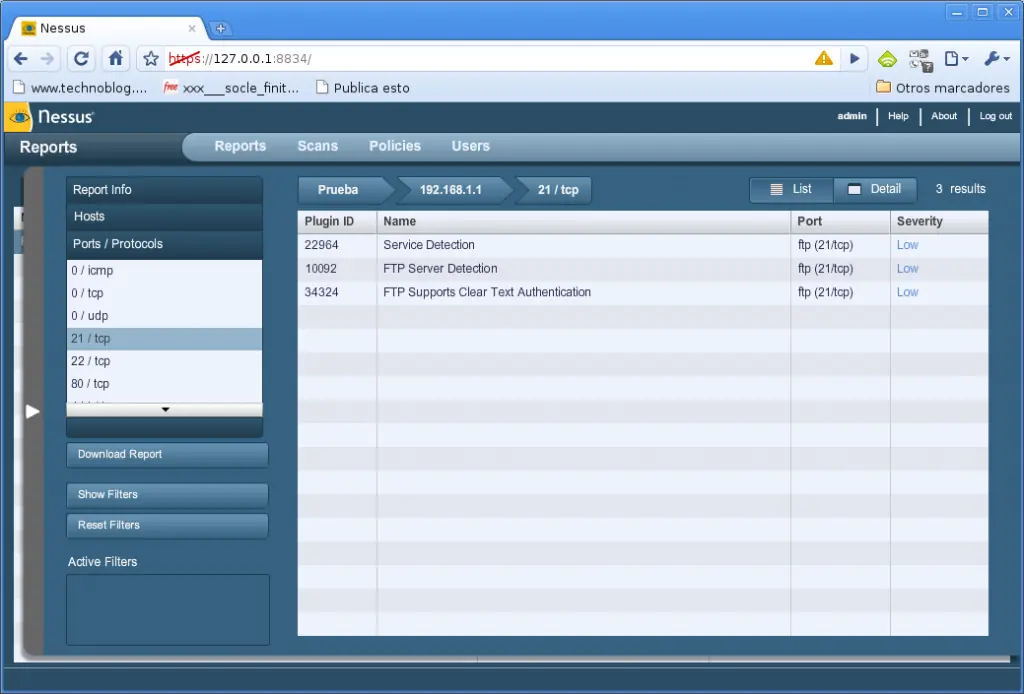Click the Low severity for plugin 10092
The height and width of the screenshot is (694, 1024).
(x=907, y=269)
